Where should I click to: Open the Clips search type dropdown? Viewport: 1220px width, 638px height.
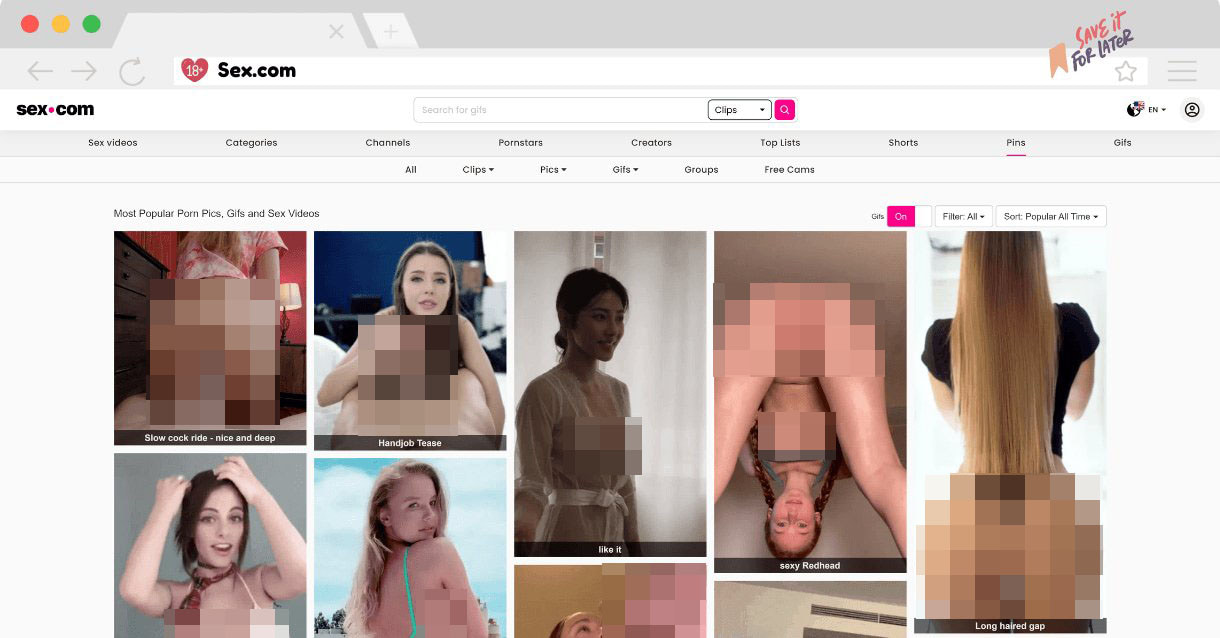pos(740,110)
